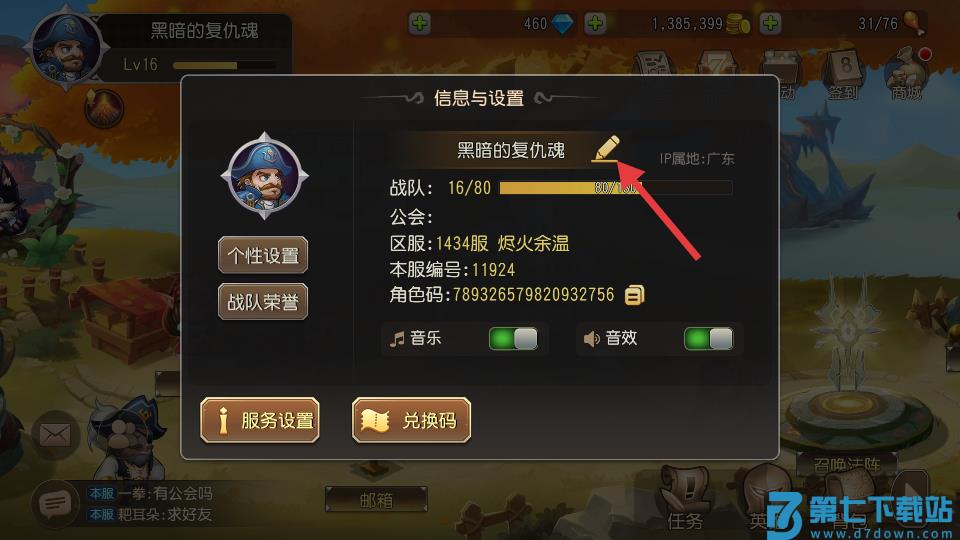The image size is (960, 540).
Task: Open the 商城 shop icon
Action: (x=907, y=73)
